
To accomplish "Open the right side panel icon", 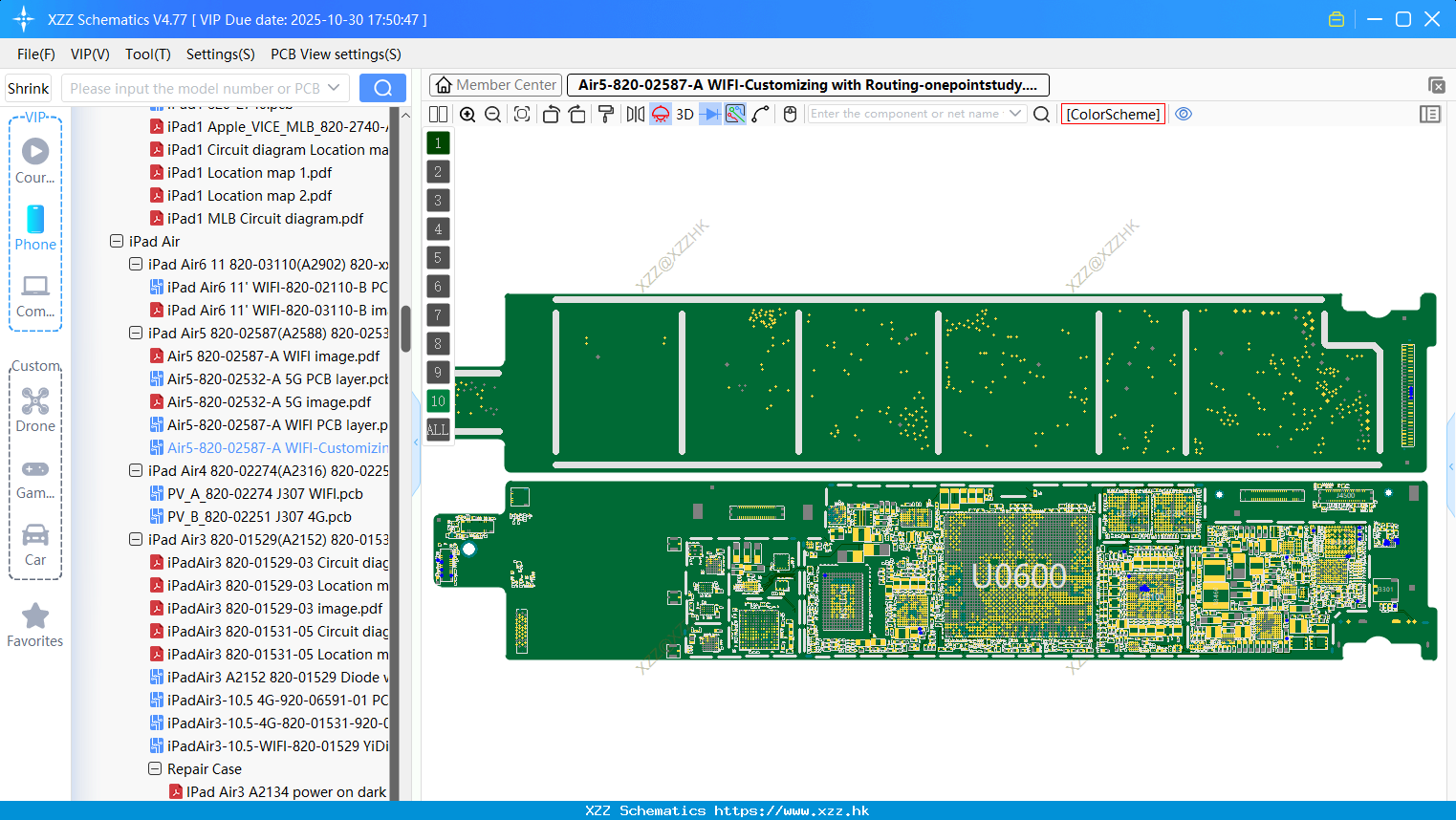I will 1430,114.
